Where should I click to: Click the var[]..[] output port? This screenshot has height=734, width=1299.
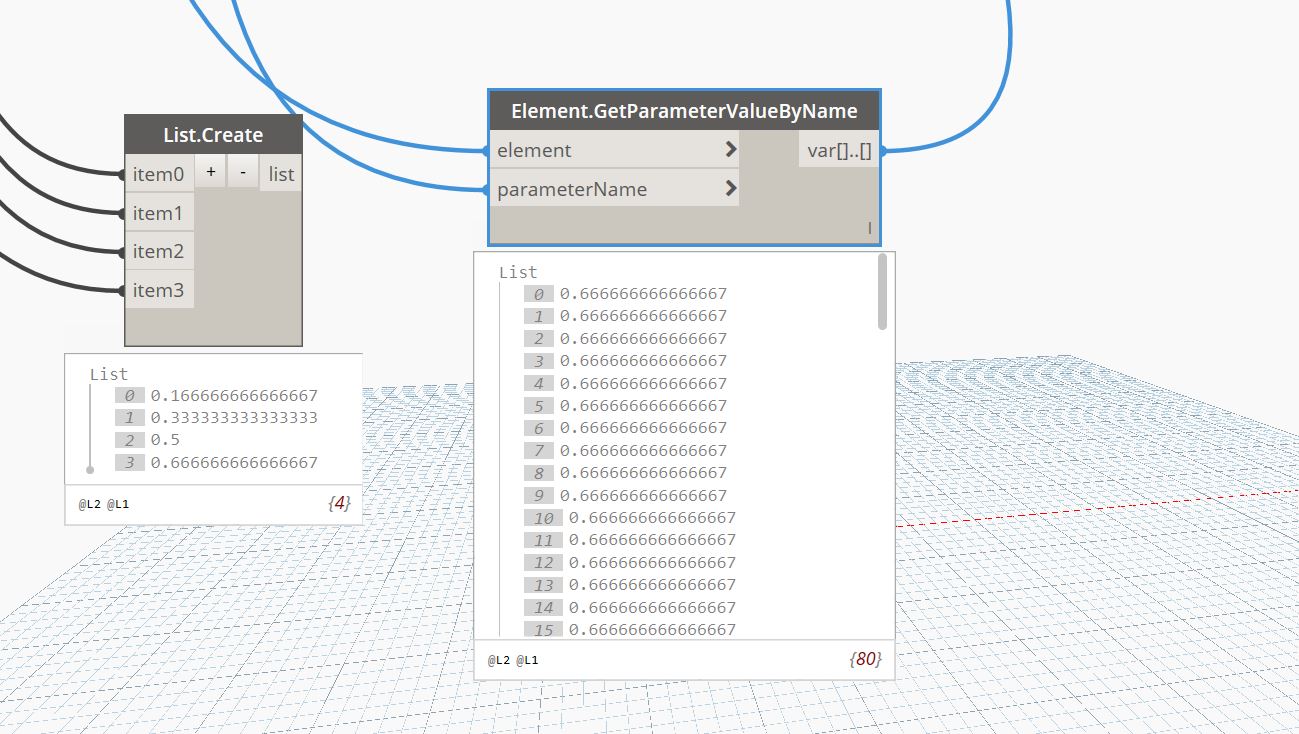pyautogui.click(x=839, y=150)
